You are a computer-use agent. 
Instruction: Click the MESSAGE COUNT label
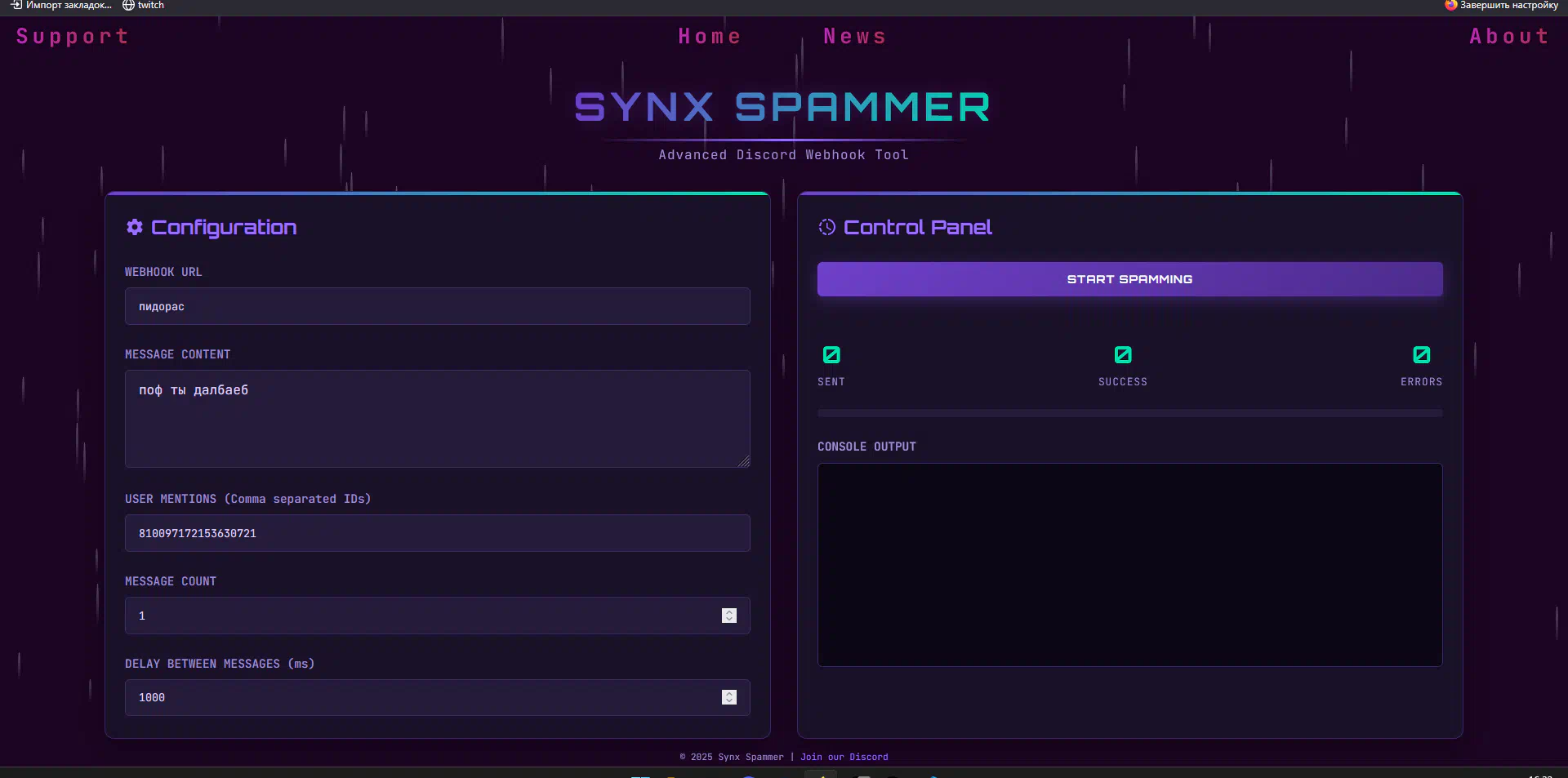click(171, 581)
